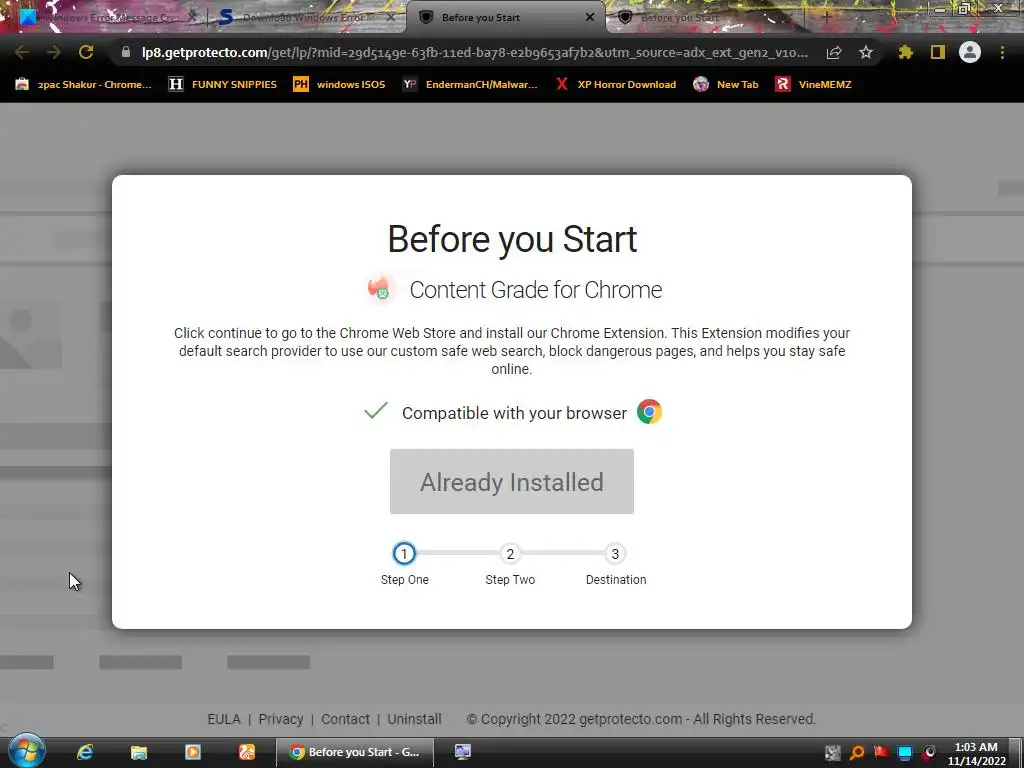Click the address bar URL
Screen dimensions: 1024x768
[x=475, y=52]
